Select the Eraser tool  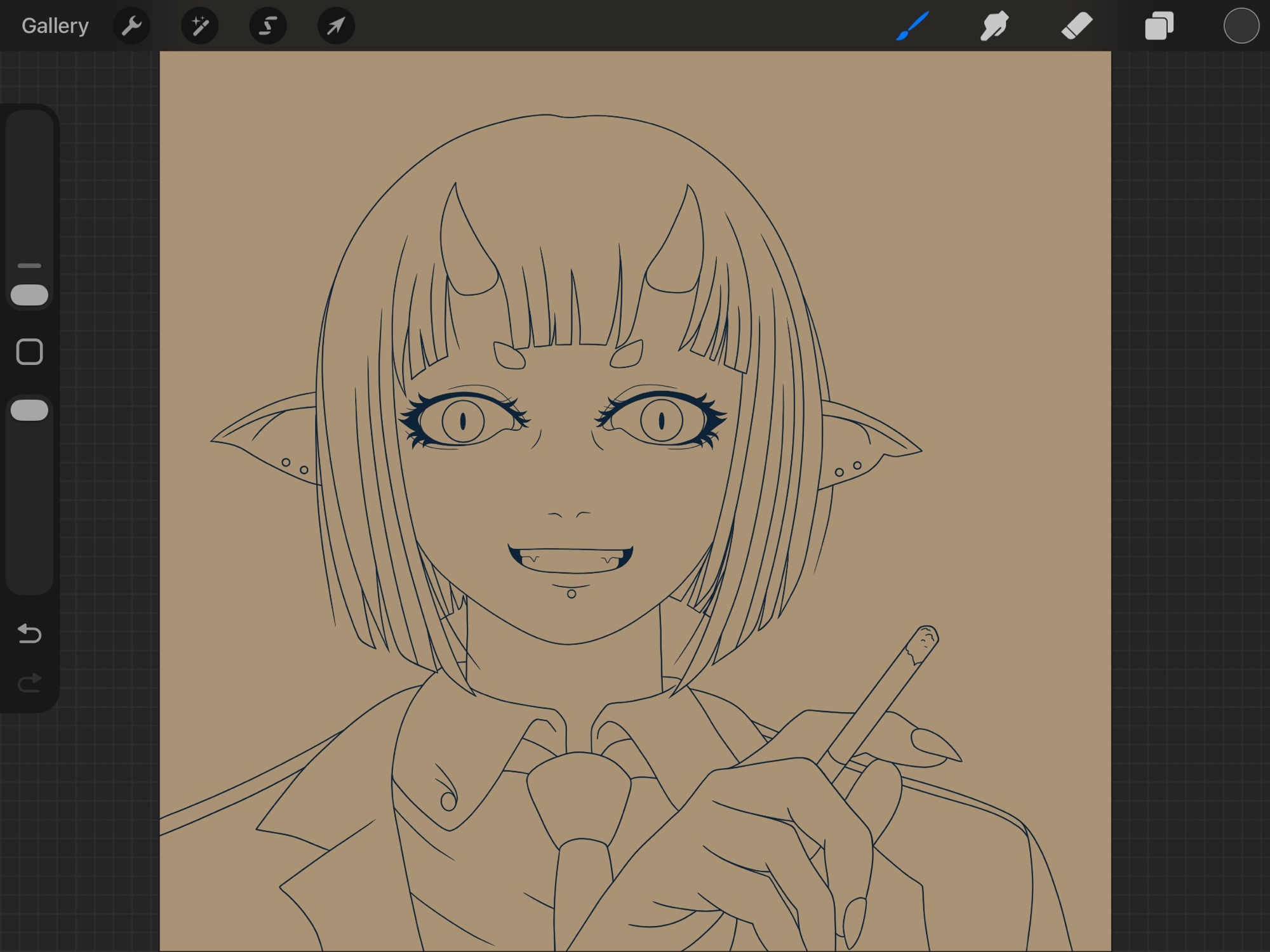[1077, 26]
